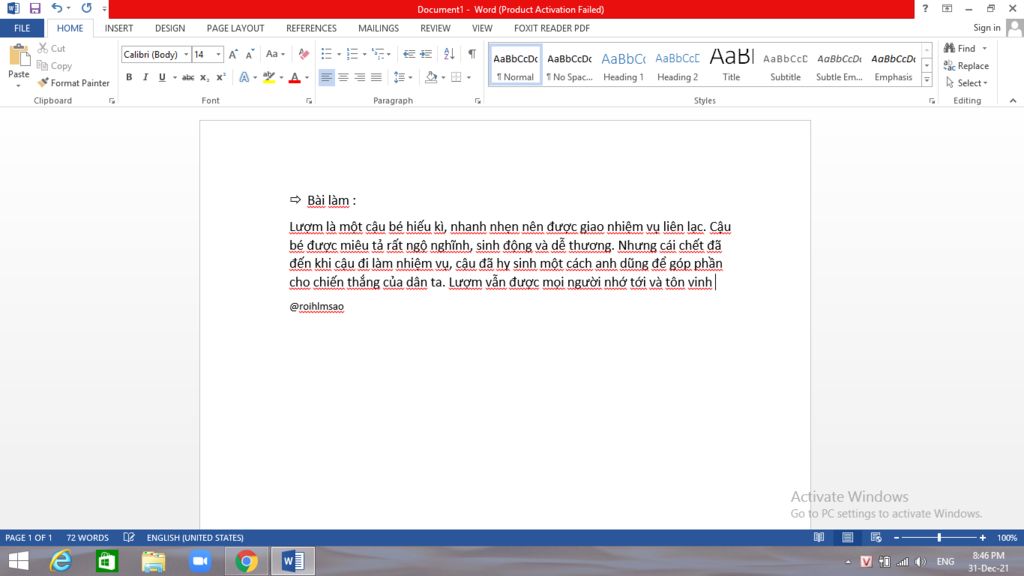Switch to the INSERT tab

(119, 28)
